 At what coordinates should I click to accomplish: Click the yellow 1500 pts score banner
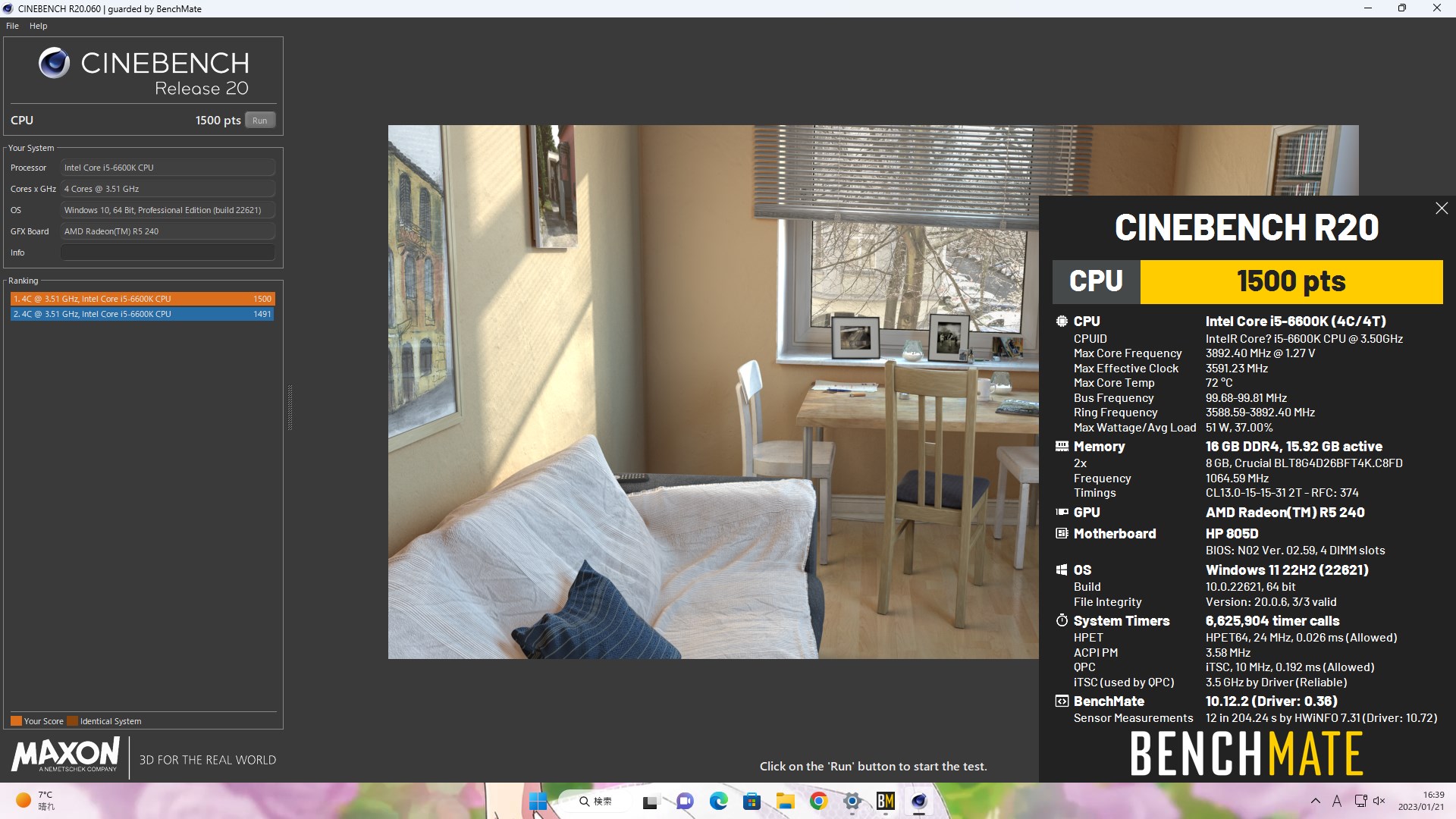[x=1291, y=282]
